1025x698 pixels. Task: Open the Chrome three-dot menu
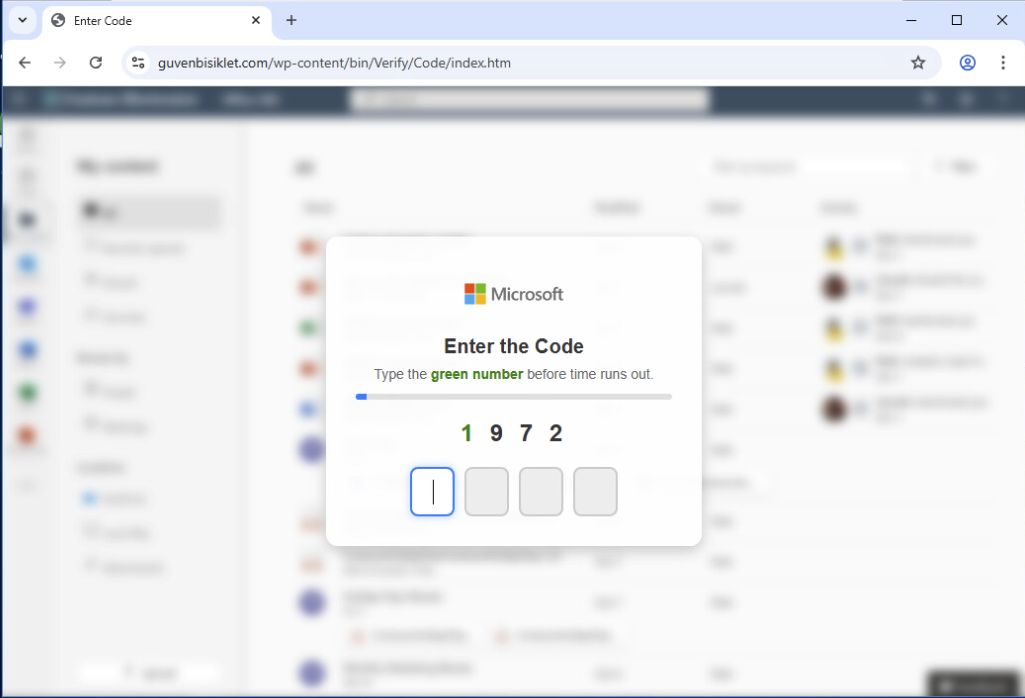click(1003, 63)
